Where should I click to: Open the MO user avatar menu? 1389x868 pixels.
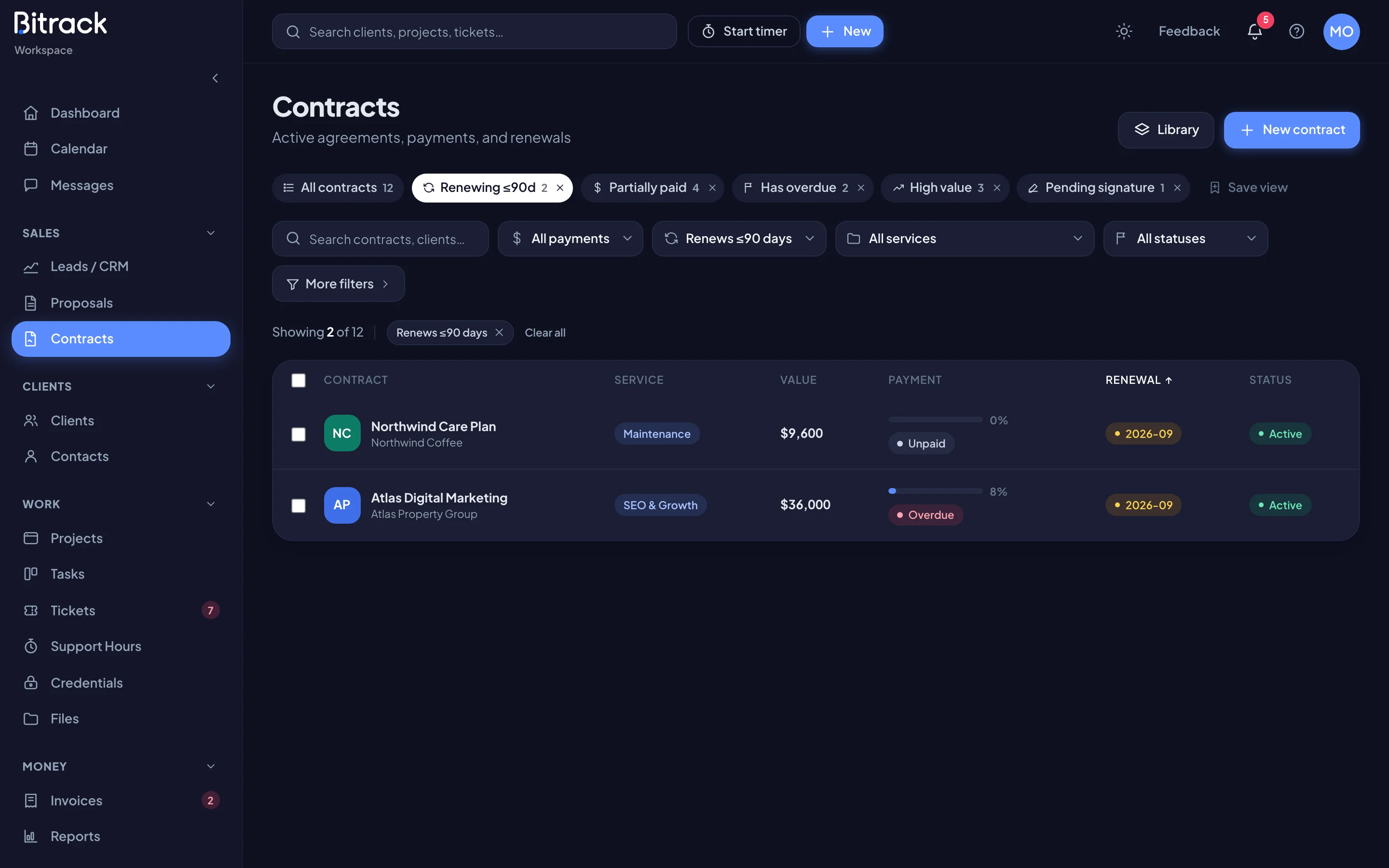click(1341, 31)
